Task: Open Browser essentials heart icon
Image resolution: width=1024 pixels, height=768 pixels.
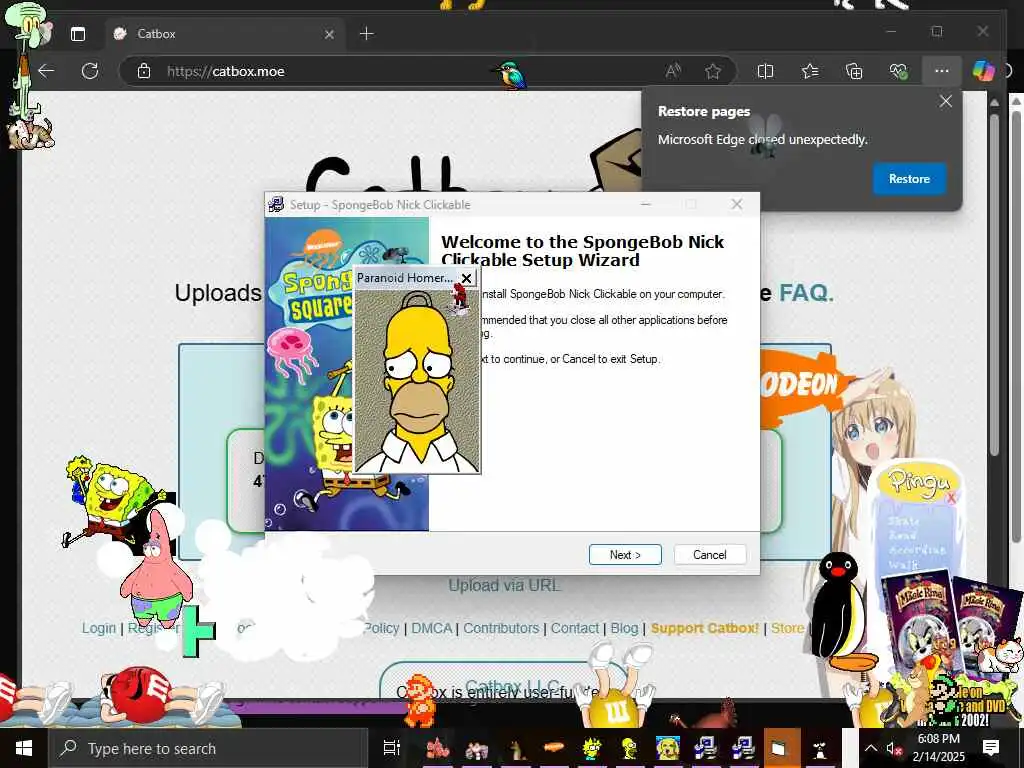Action: point(898,71)
